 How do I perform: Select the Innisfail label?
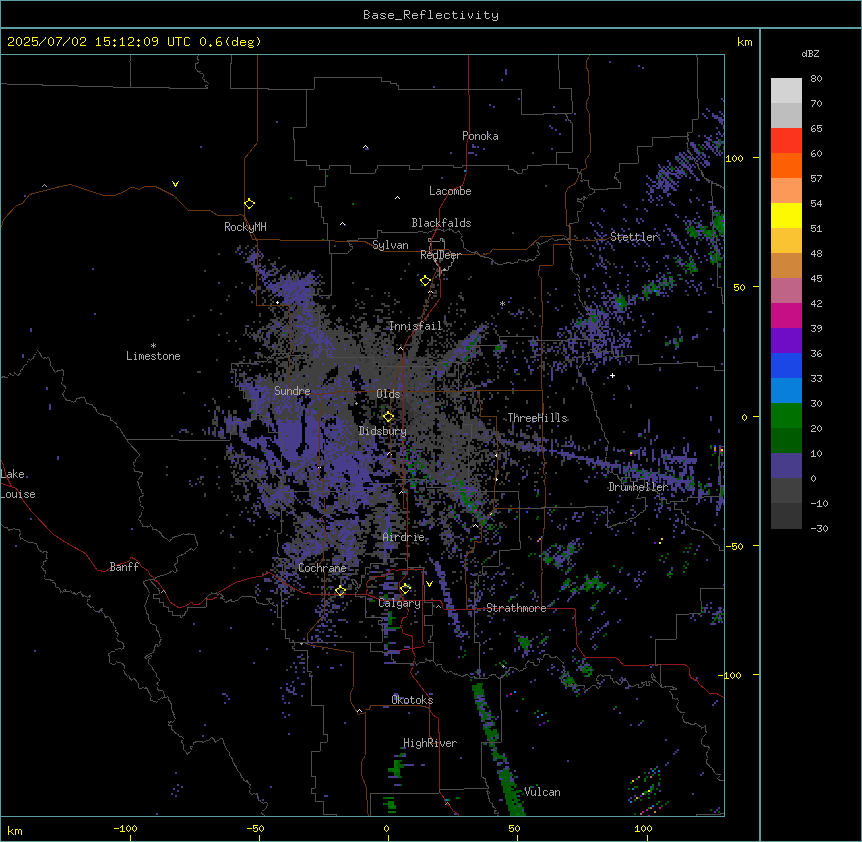pos(416,326)
